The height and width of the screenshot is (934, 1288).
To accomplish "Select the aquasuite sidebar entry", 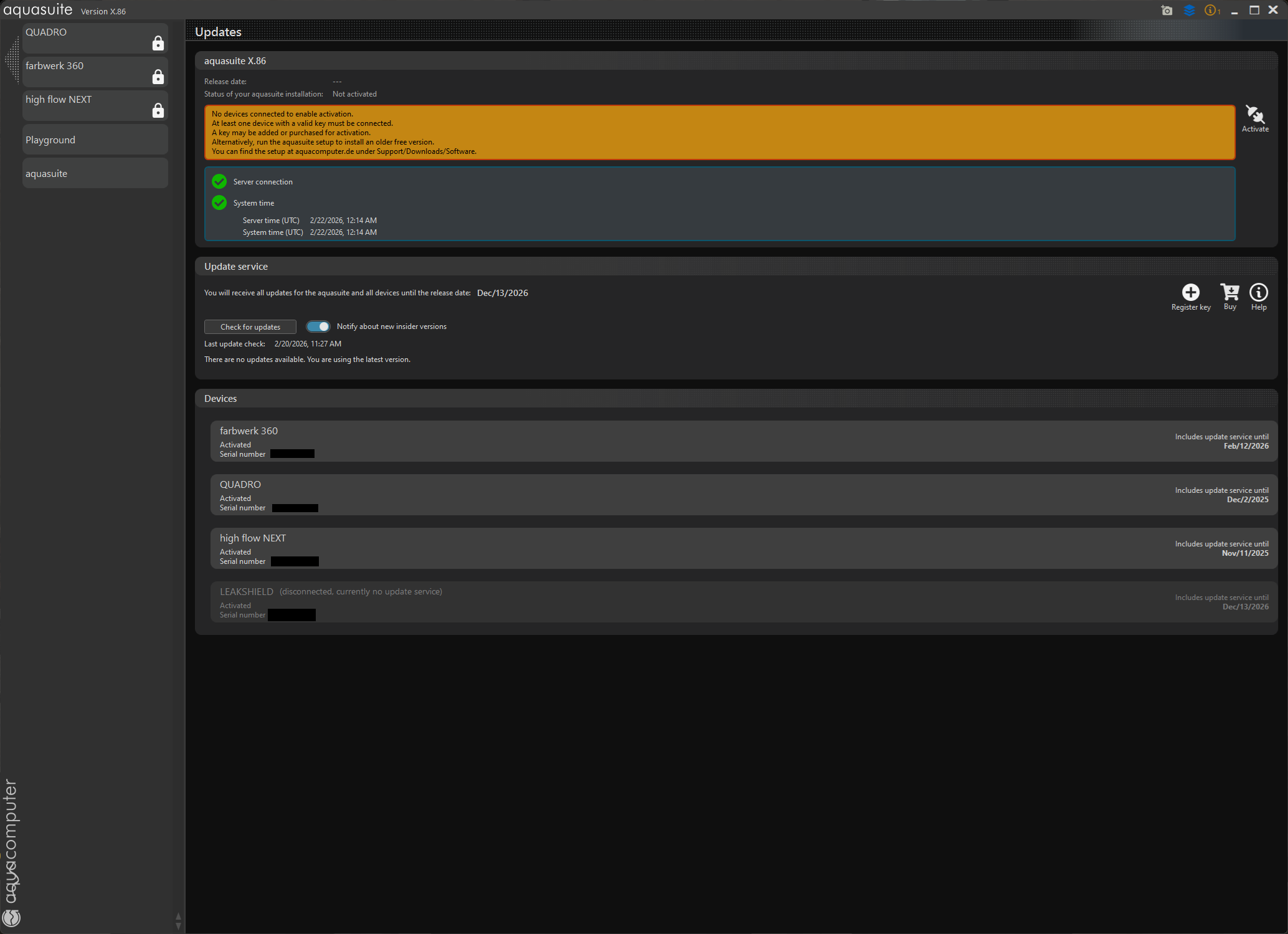I will (x=95, y=174).
